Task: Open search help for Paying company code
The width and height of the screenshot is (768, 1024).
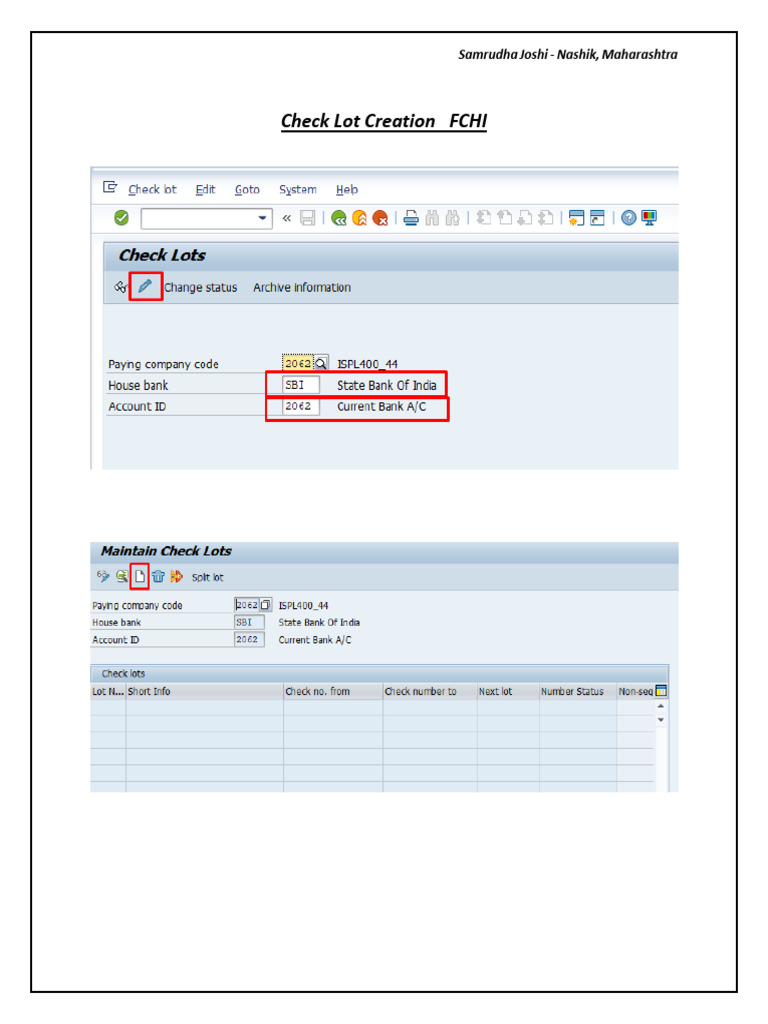Action: 321,363
